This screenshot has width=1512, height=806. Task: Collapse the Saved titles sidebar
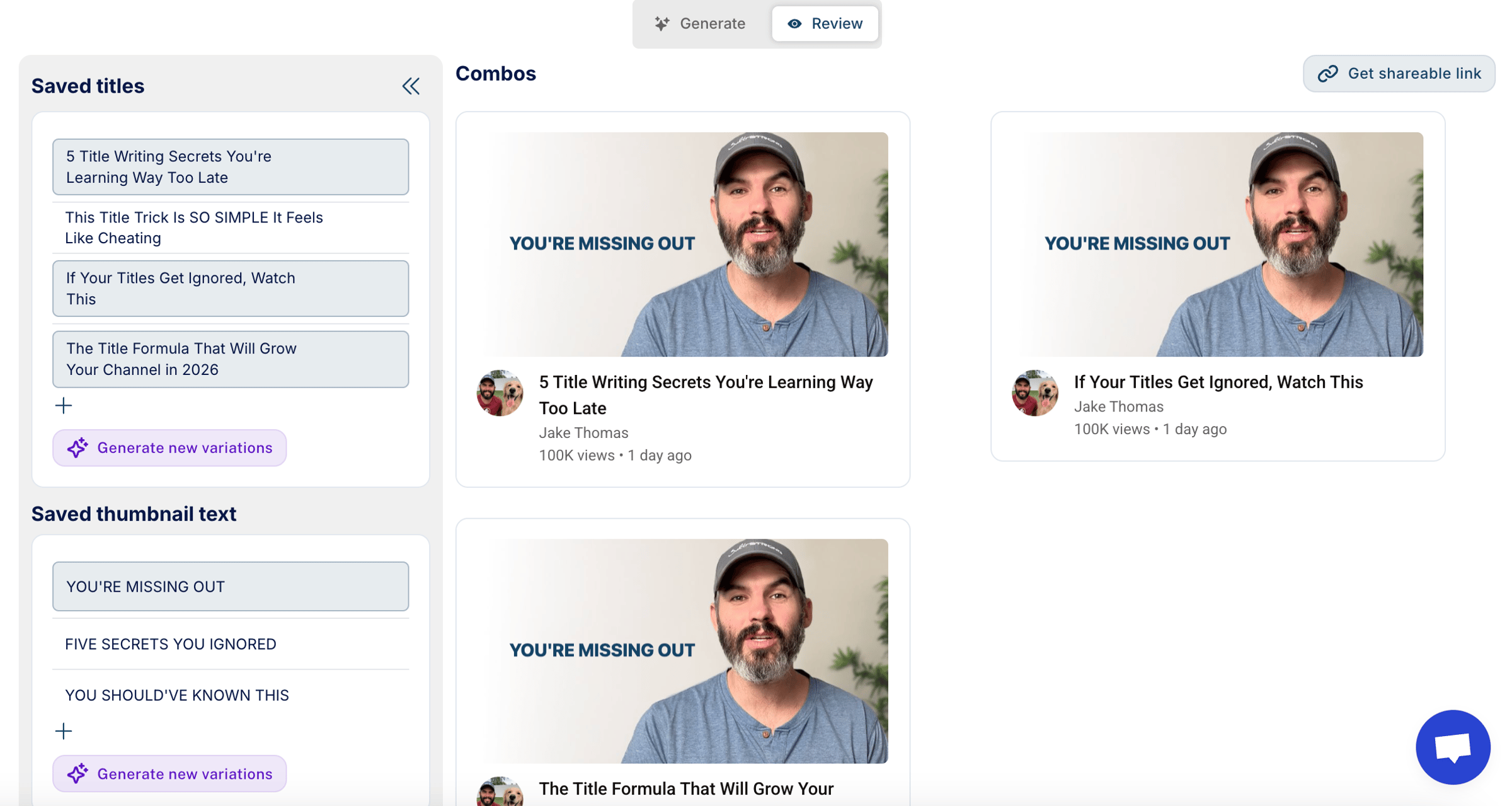(411, 86)
